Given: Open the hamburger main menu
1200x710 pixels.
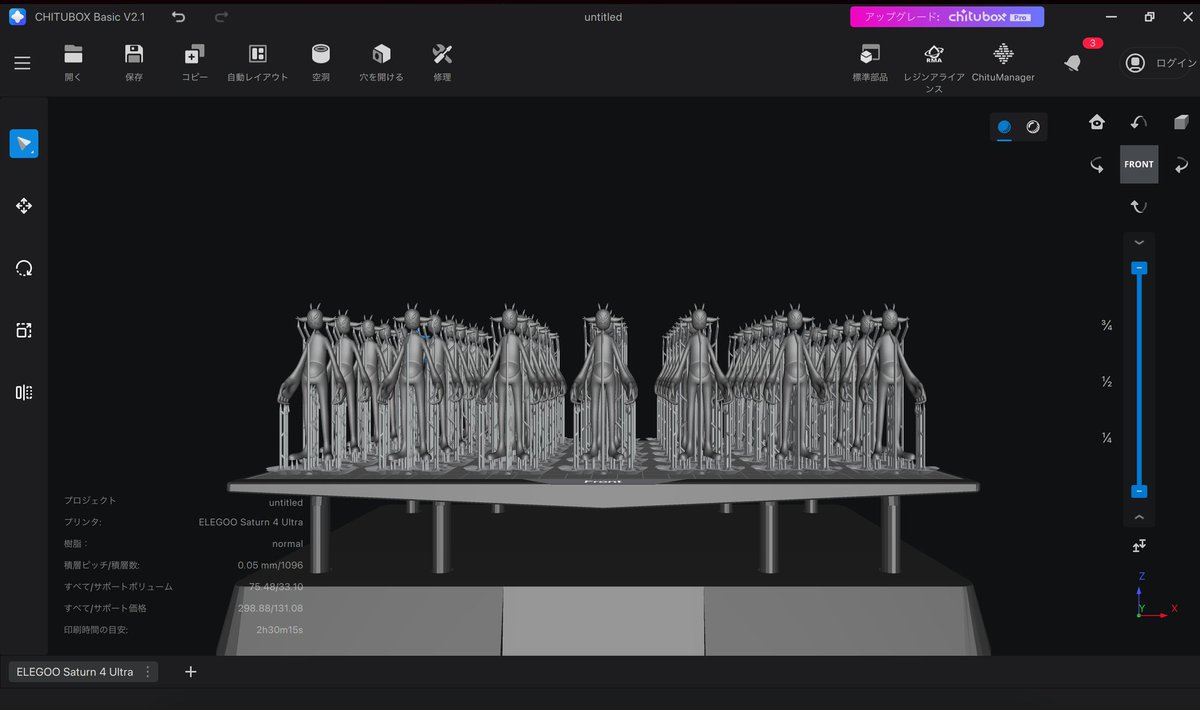Looking at the screenshot, I should point(22,63).
